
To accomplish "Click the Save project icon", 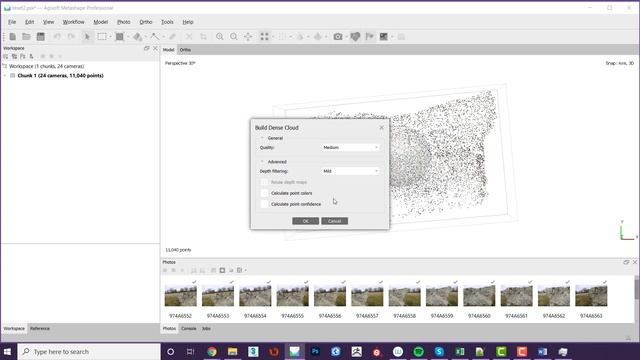I will pos(40,37).
